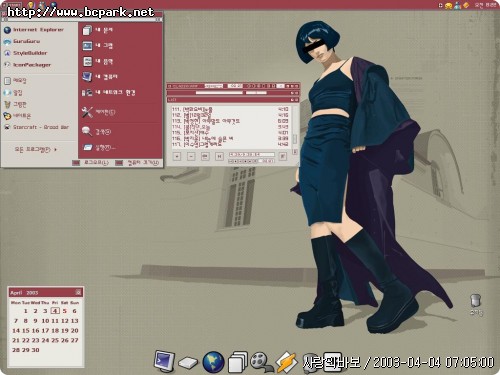Click the top-right clock display
This screenshot has height=375, width=500.
click(x=485, y=5)
